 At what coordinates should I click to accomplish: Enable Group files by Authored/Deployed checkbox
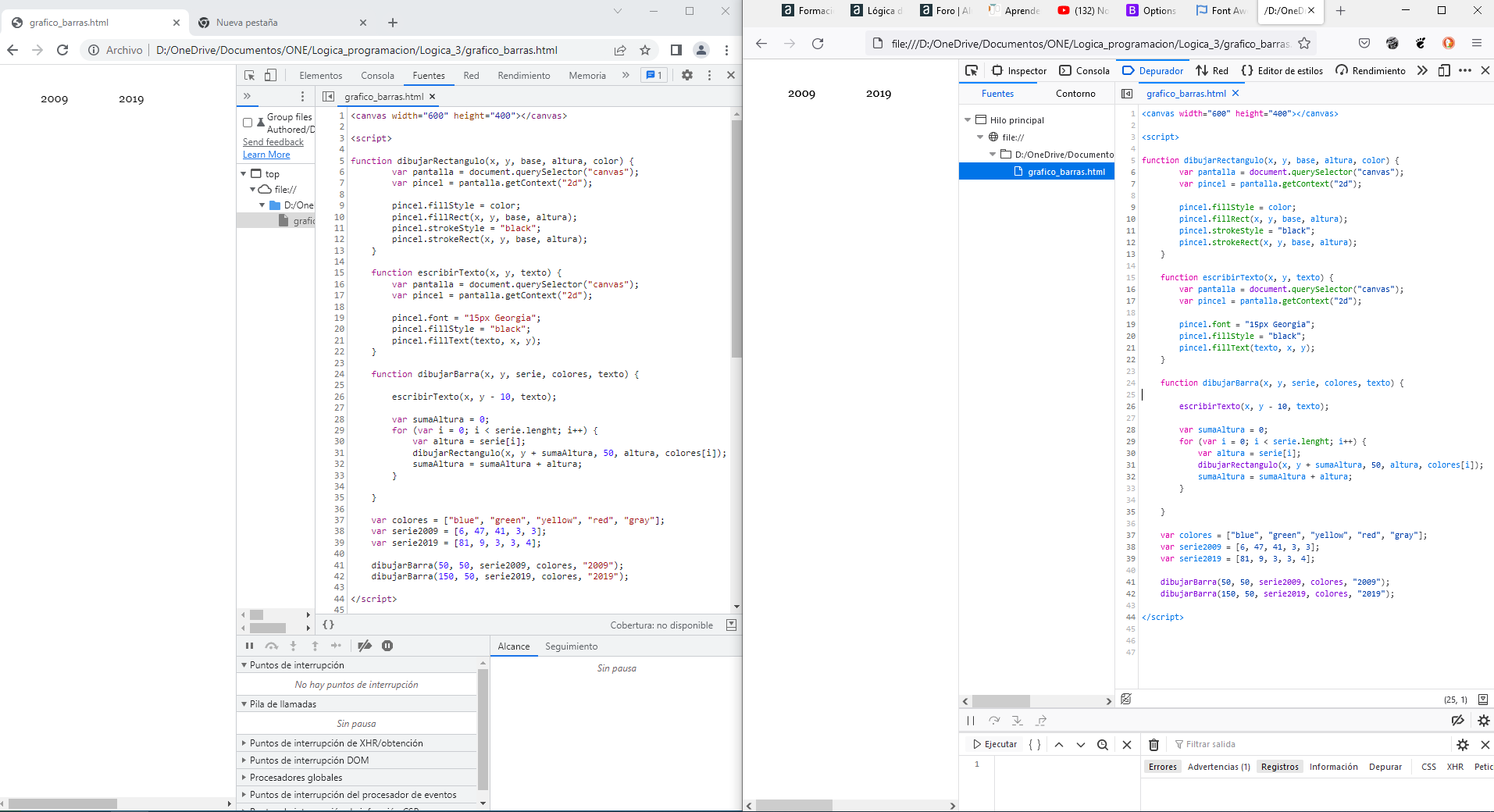coord(248,123)
